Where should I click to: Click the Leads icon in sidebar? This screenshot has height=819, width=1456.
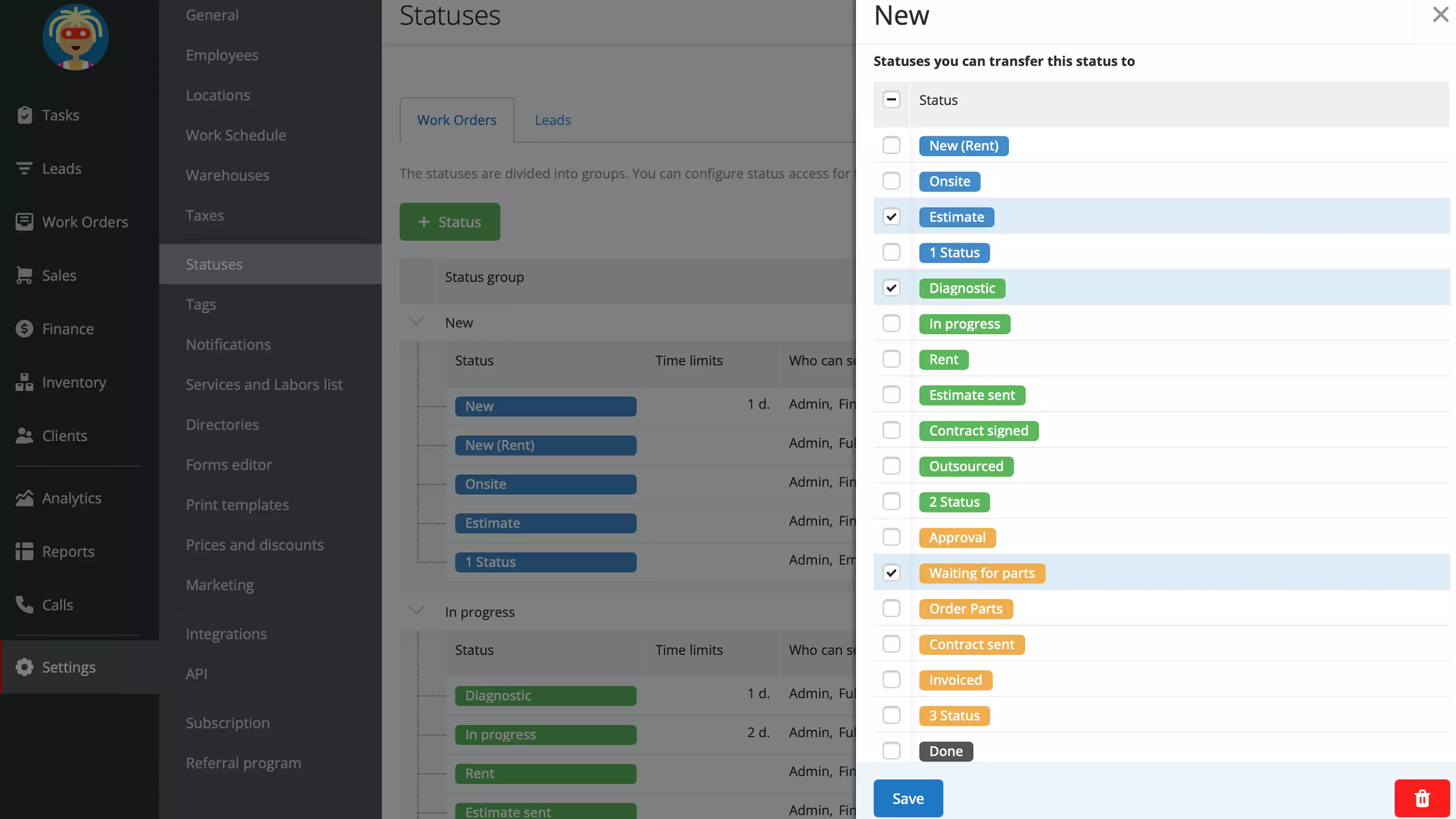pos(24,168)
